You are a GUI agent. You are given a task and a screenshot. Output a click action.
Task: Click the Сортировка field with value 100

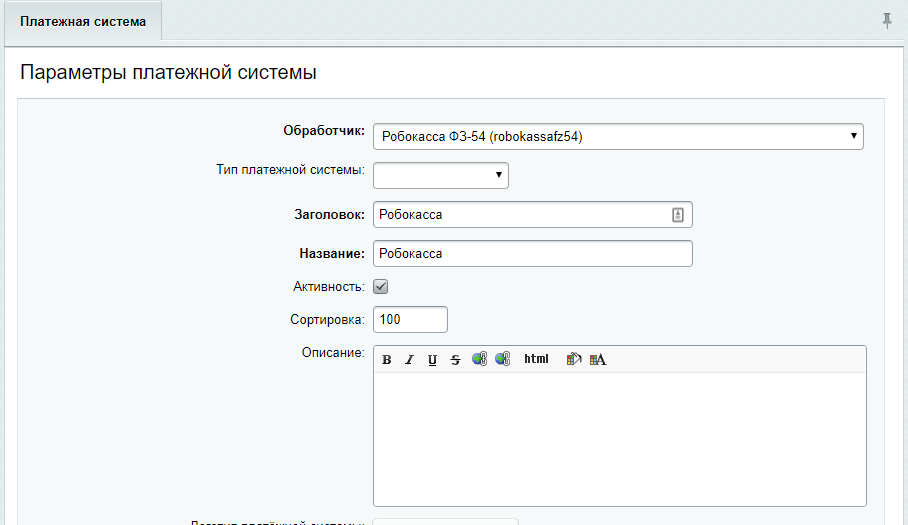point(410,319)
